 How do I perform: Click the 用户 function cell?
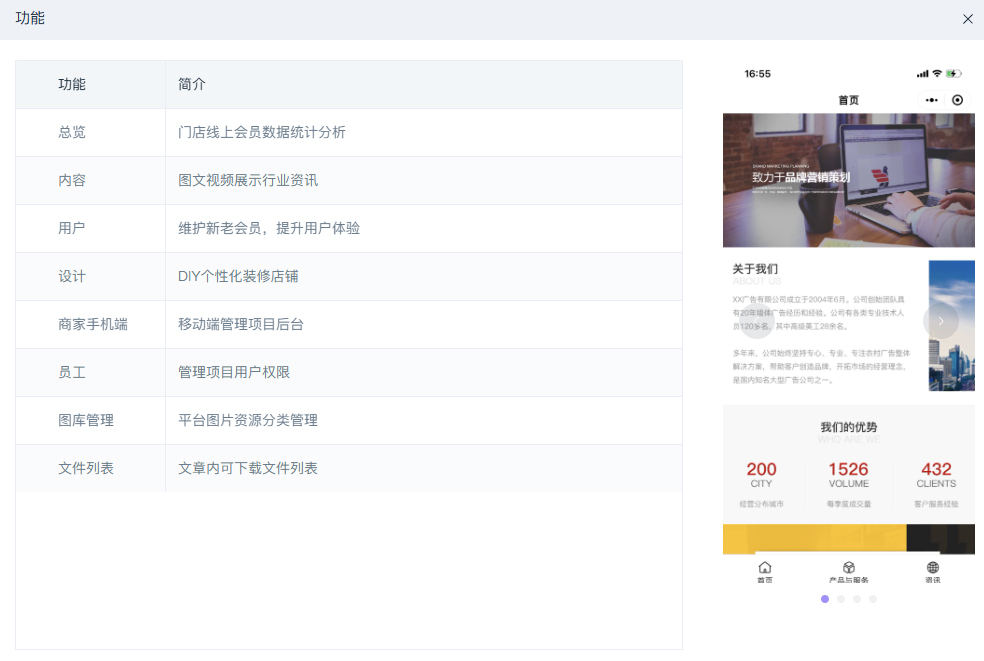point(90,228)
